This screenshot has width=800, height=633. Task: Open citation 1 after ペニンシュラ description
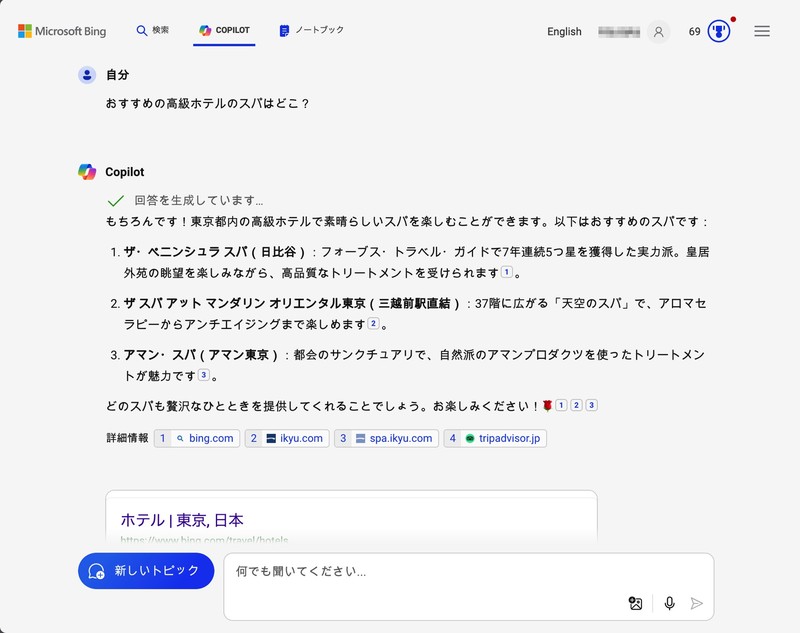(x=507, y=272)
